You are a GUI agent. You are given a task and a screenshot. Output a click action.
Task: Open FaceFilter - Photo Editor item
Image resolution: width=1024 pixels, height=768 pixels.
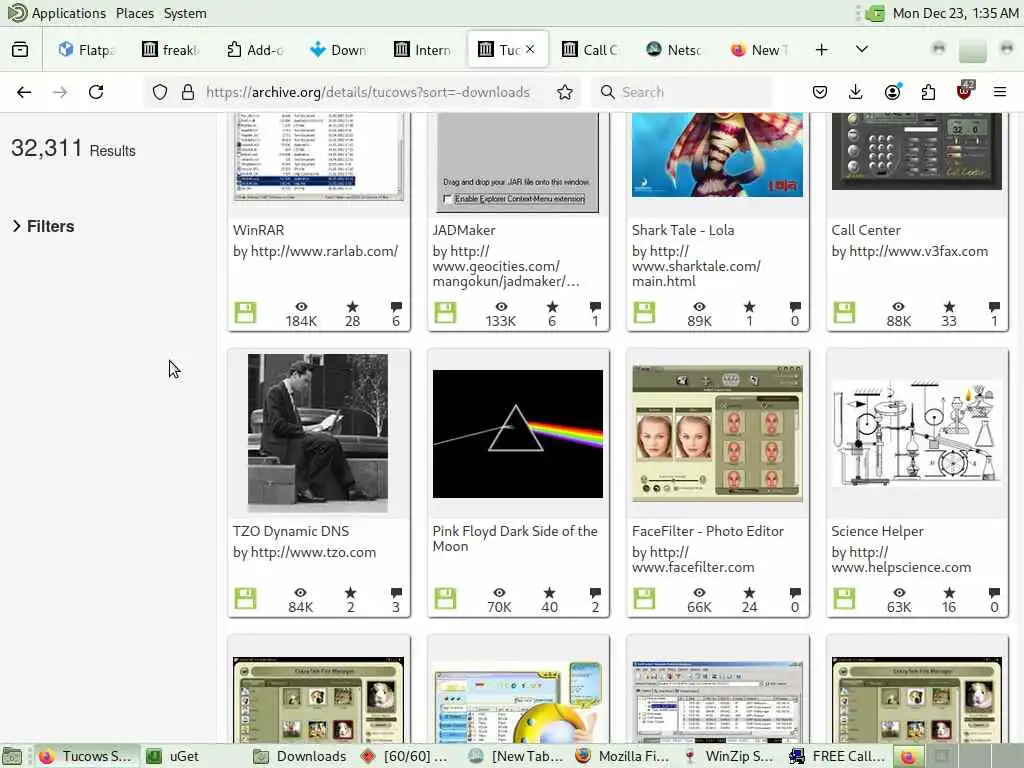pos(708,531)
